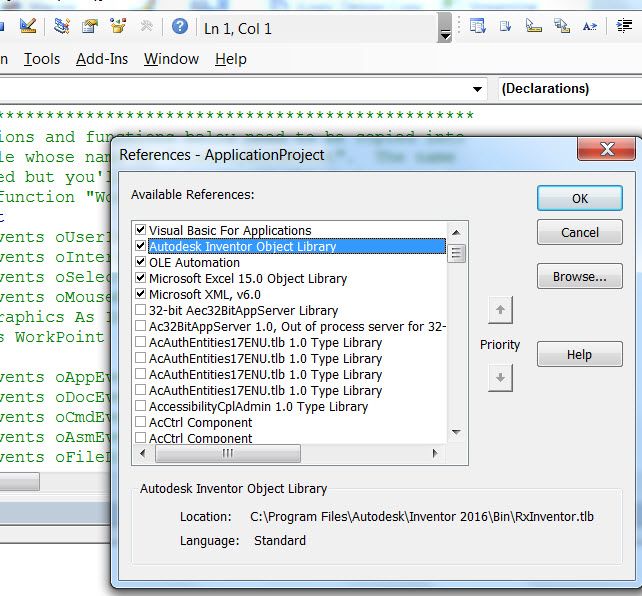
Task: Open the Properties Window icon
Action: click(90, 27)
